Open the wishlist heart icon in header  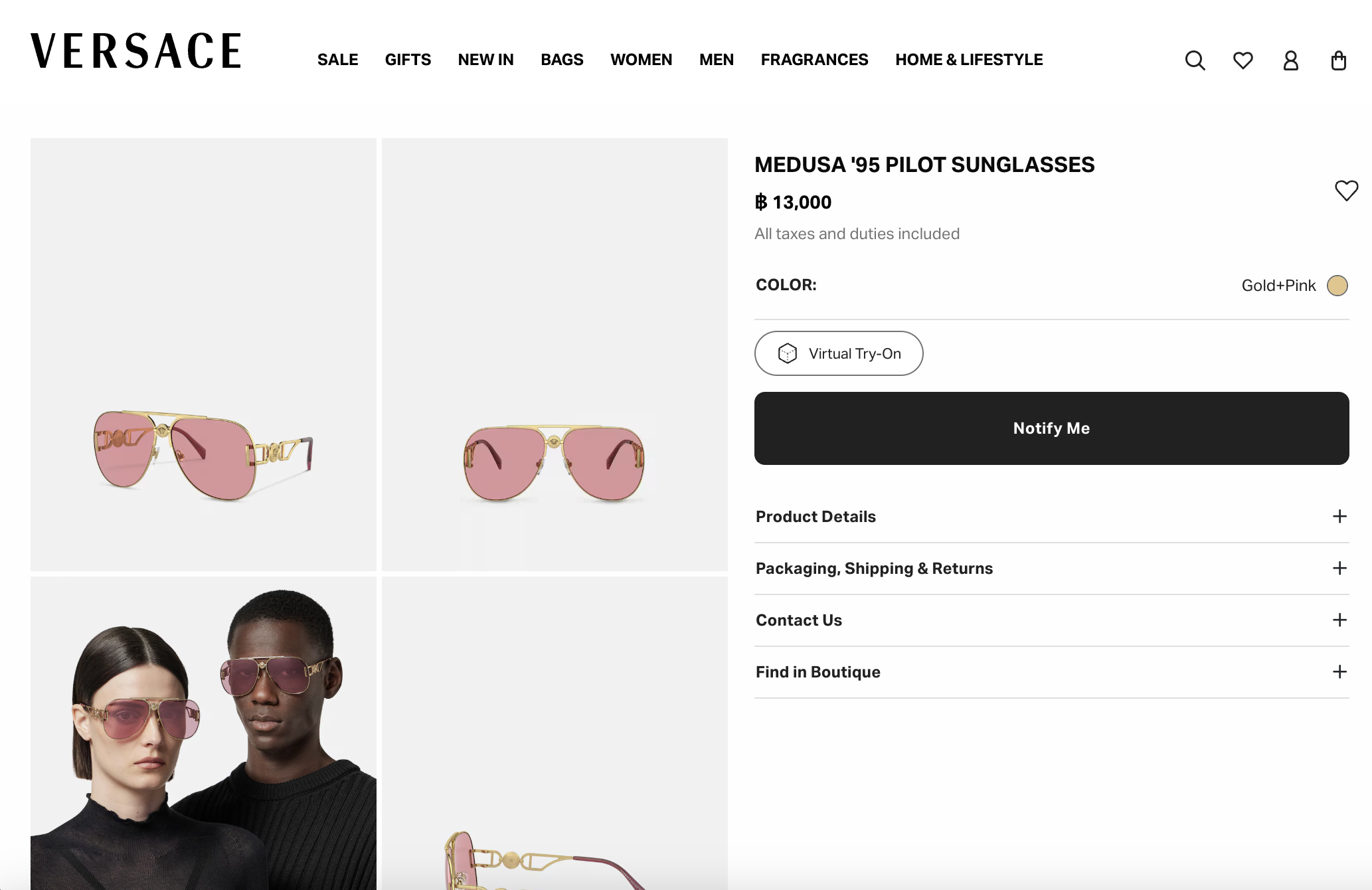point(1243,60)
